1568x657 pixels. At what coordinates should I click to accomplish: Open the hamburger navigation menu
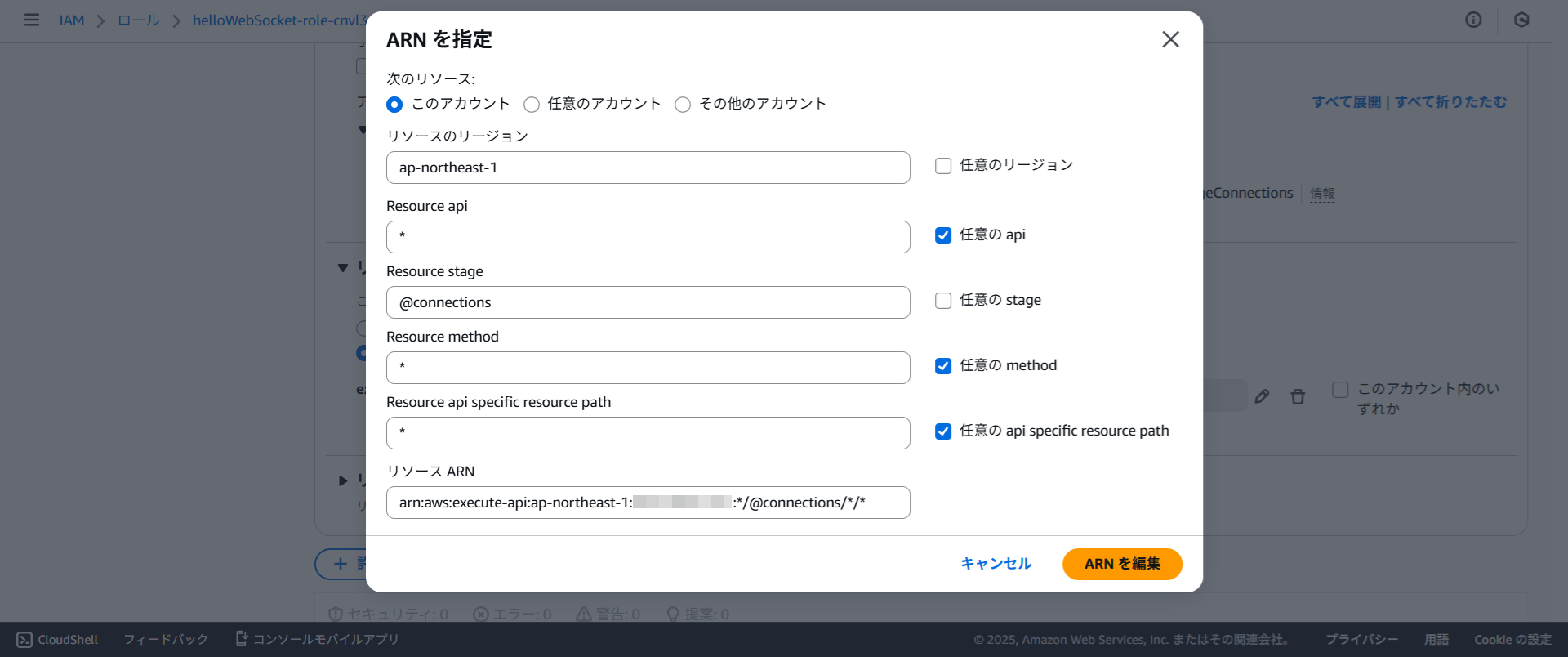pyautogui.click(x=32, y=20)
